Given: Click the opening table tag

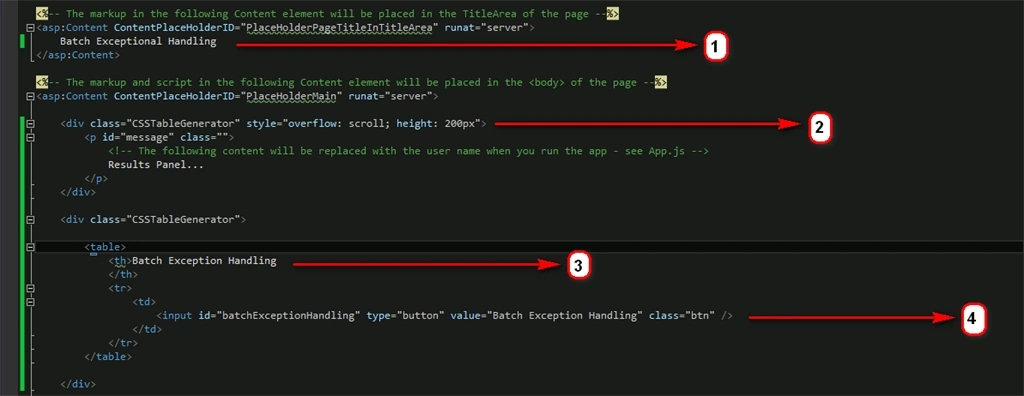Looking at the screenshot, I should [x=104, y=247].
